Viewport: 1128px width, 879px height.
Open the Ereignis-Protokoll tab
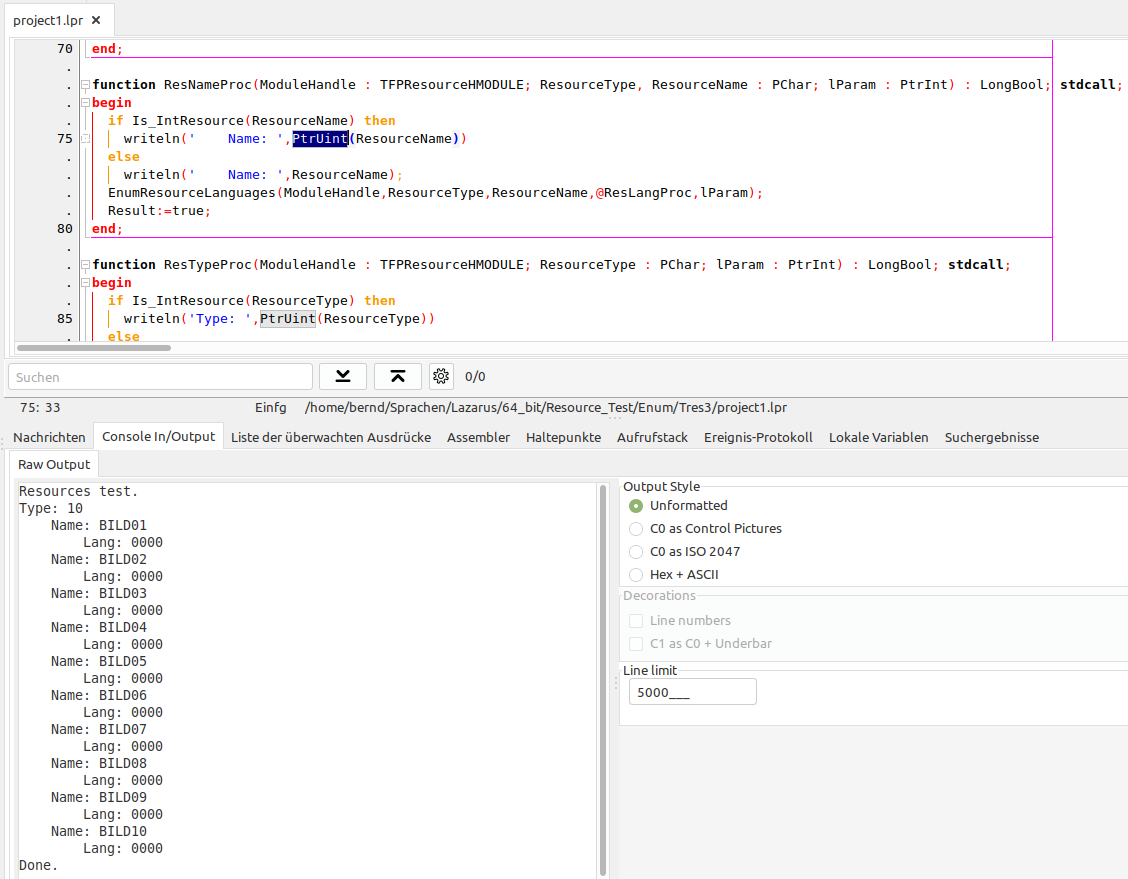[758, 437]
